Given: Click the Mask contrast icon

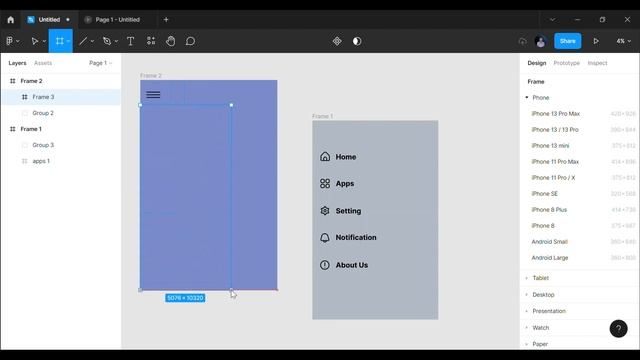Looking at the screenshot, I should coord(357,41).
